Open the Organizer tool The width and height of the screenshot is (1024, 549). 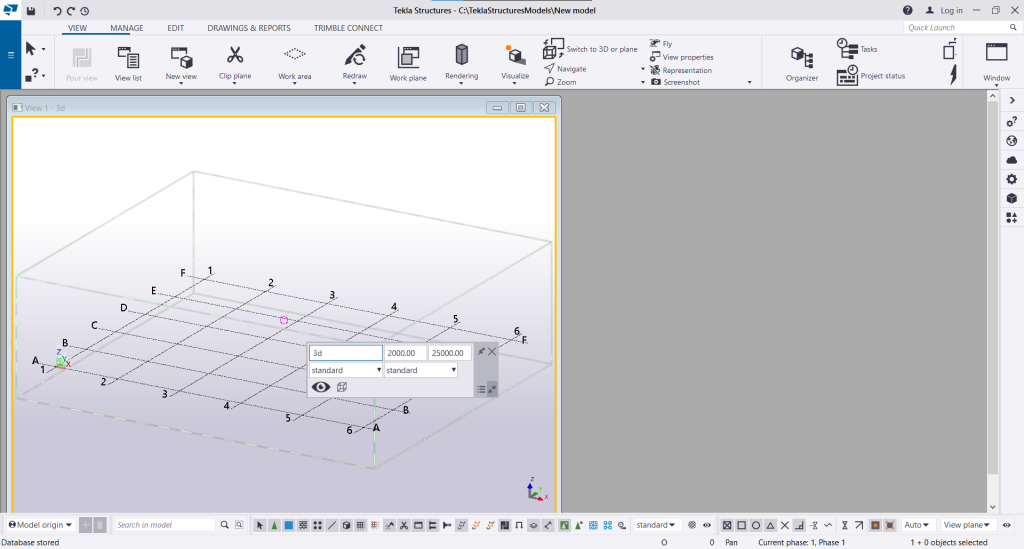[x=802, y=64]
